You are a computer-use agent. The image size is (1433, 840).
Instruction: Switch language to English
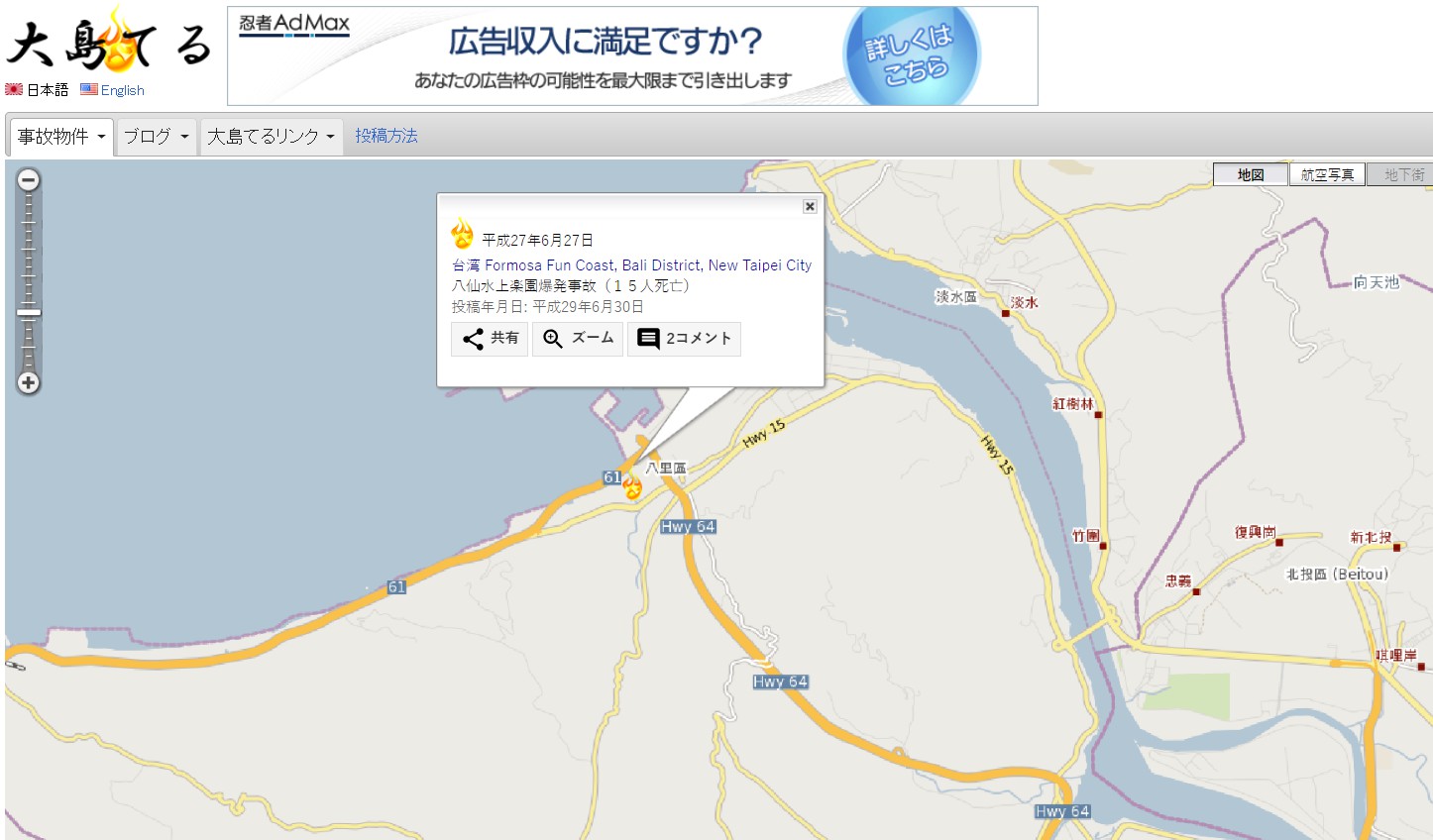click(113, 90)
